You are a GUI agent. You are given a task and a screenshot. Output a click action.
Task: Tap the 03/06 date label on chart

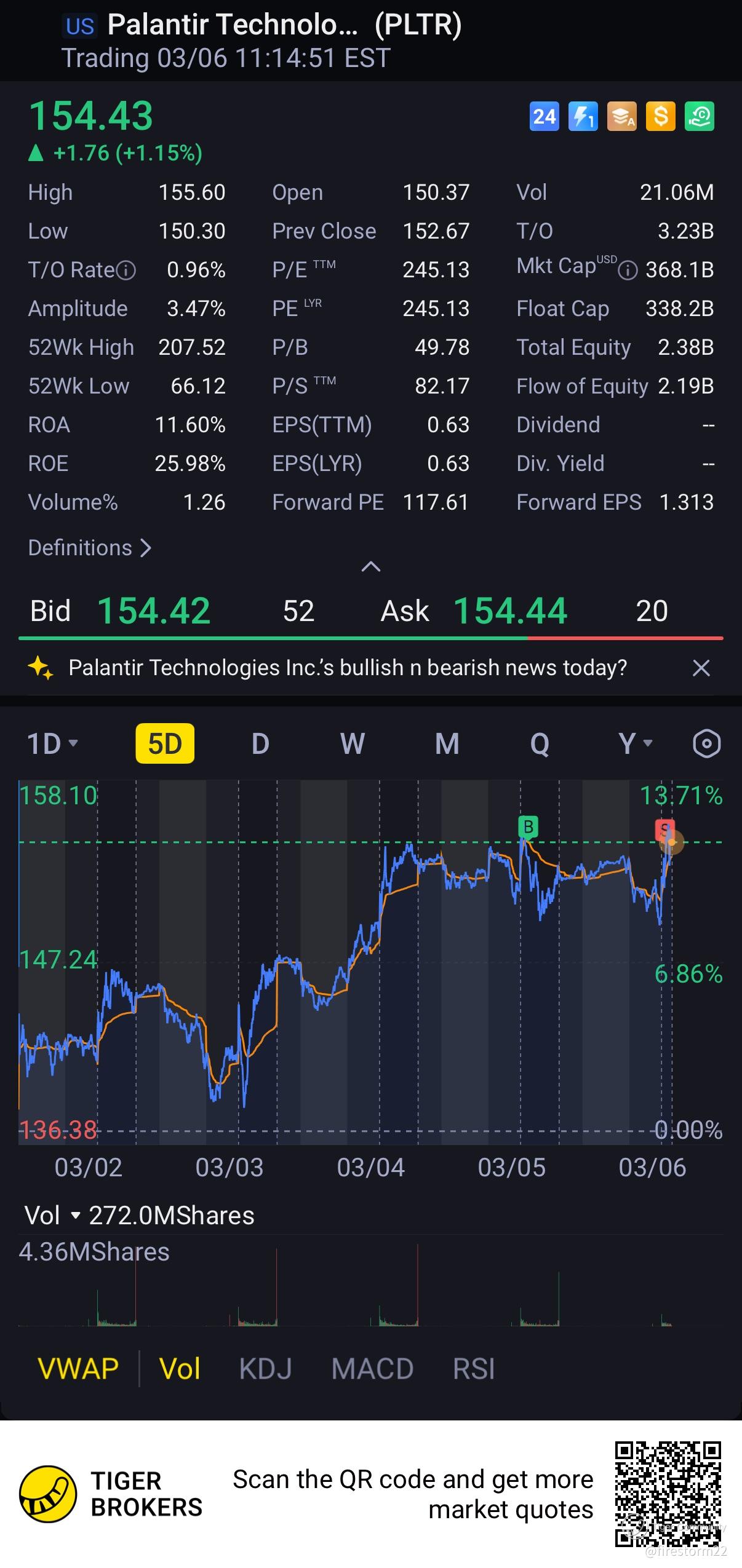[652, 1167]
